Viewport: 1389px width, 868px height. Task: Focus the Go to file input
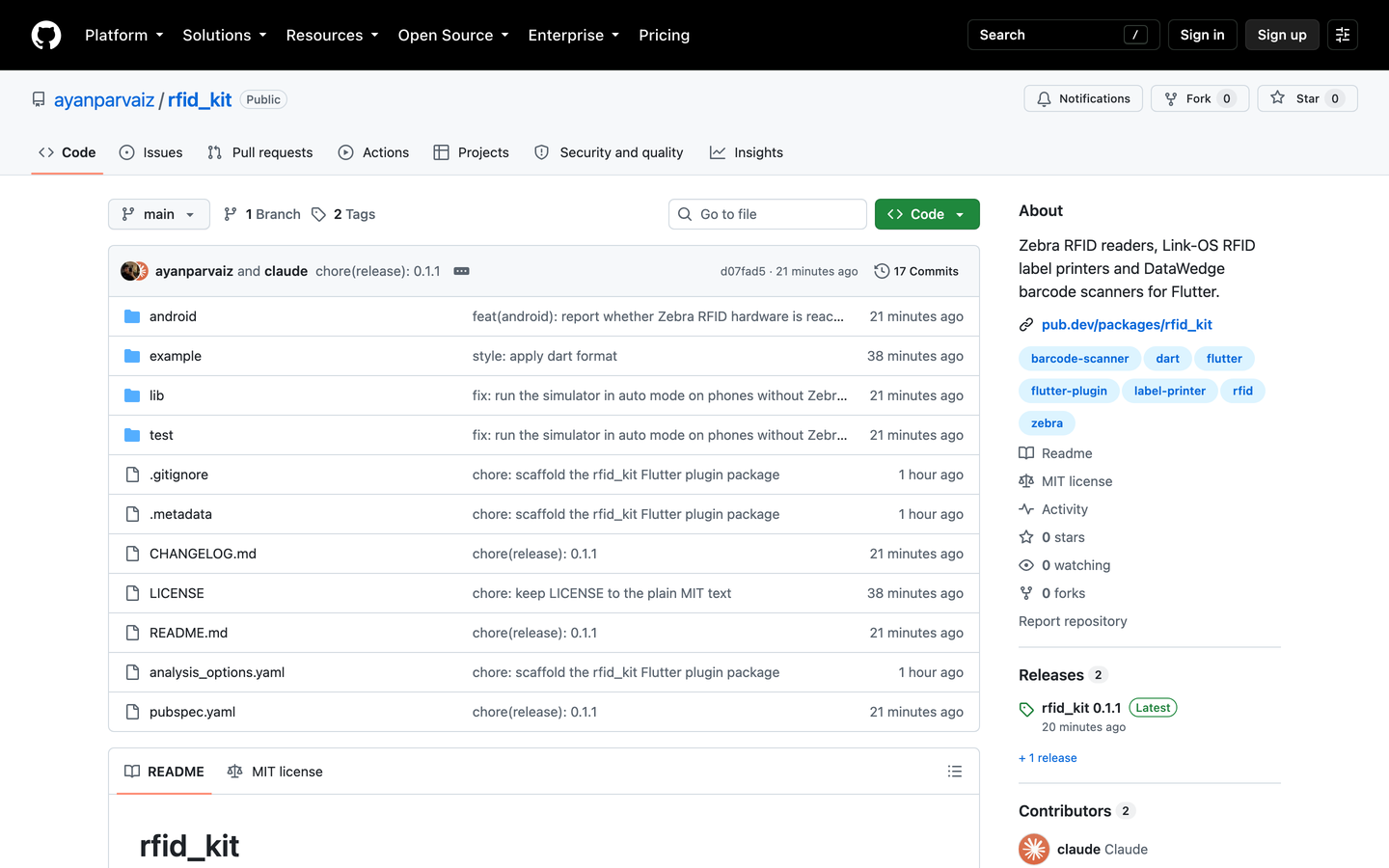coord(768,214)
